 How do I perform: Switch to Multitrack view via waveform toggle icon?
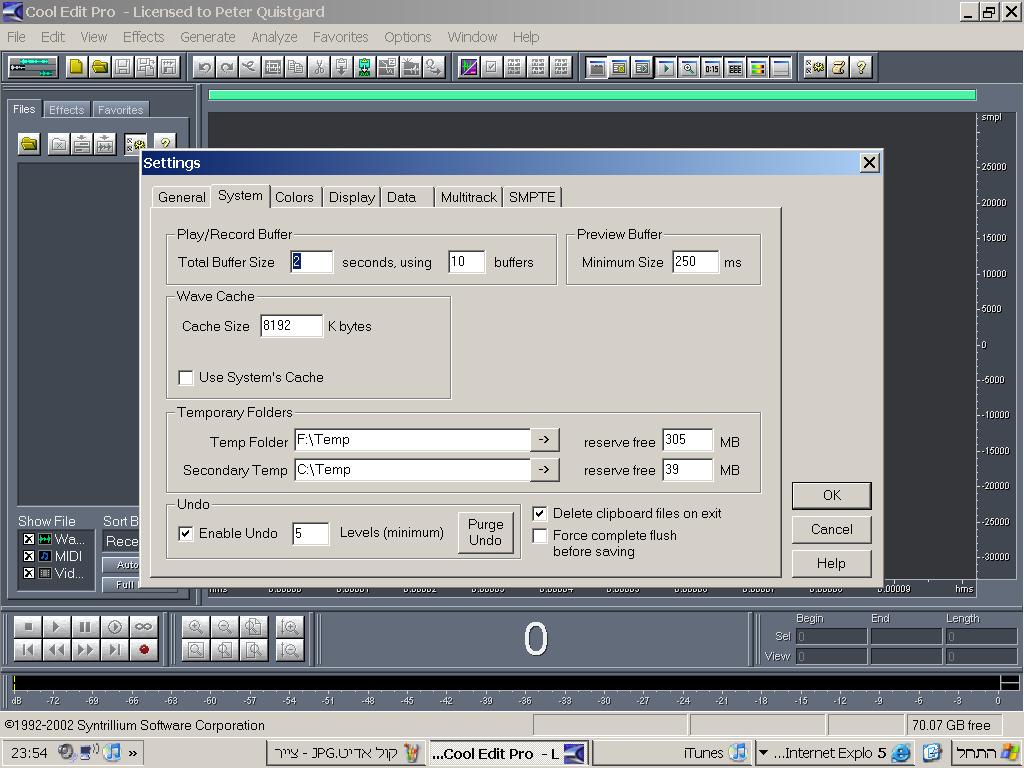coord(33,67)
